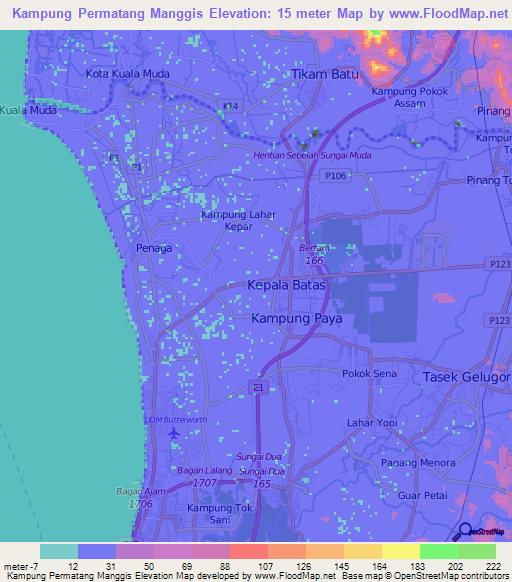This screenshot has height=582, width=512.
Task: Click the red 107 meter legend swatch
Action: pyautogui.click(x=249, y=551)
